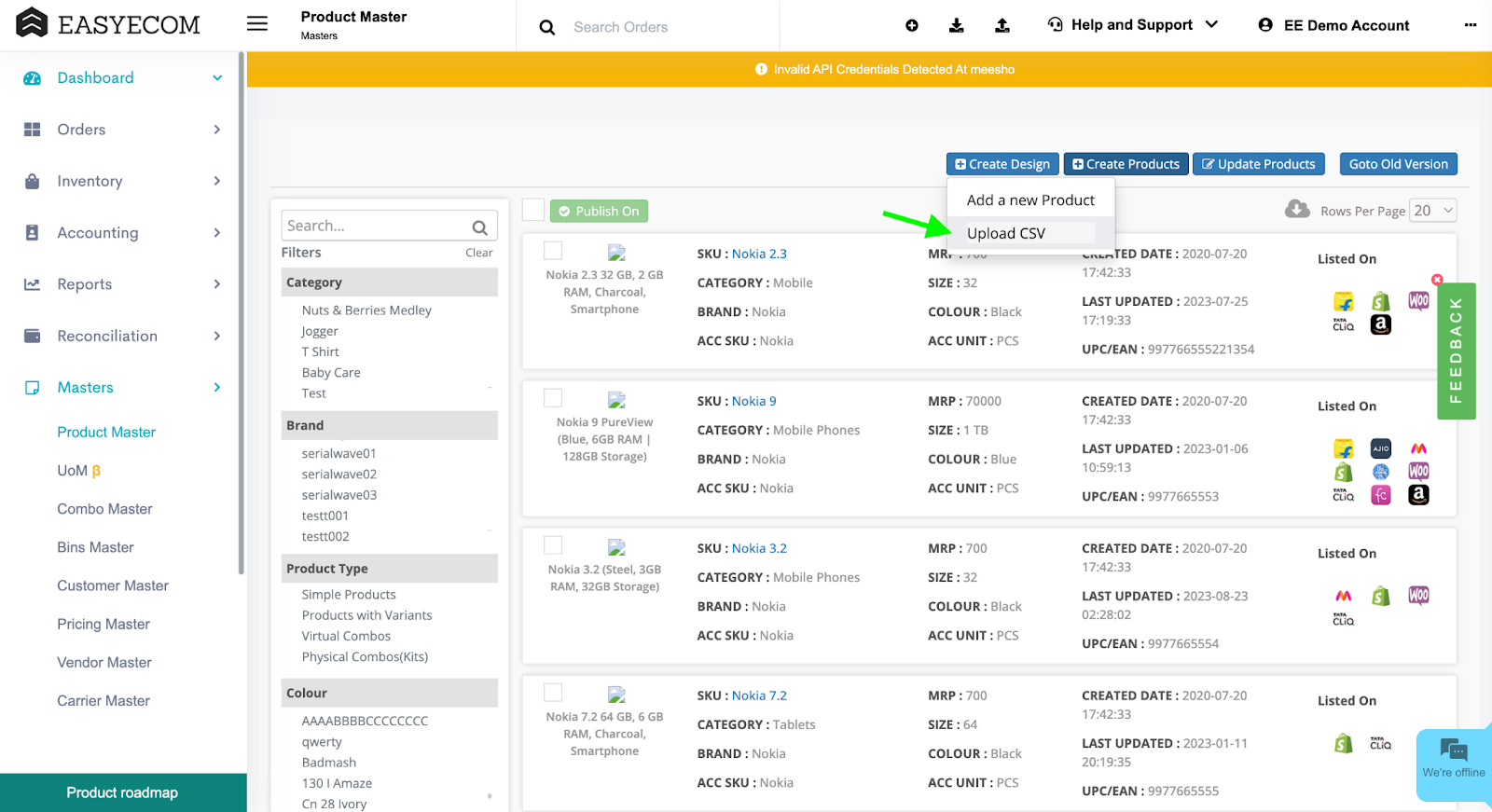Click the Tata Cliq icon in Nokia 2.3 row

pyautogui.click(x=1344, y=324)
